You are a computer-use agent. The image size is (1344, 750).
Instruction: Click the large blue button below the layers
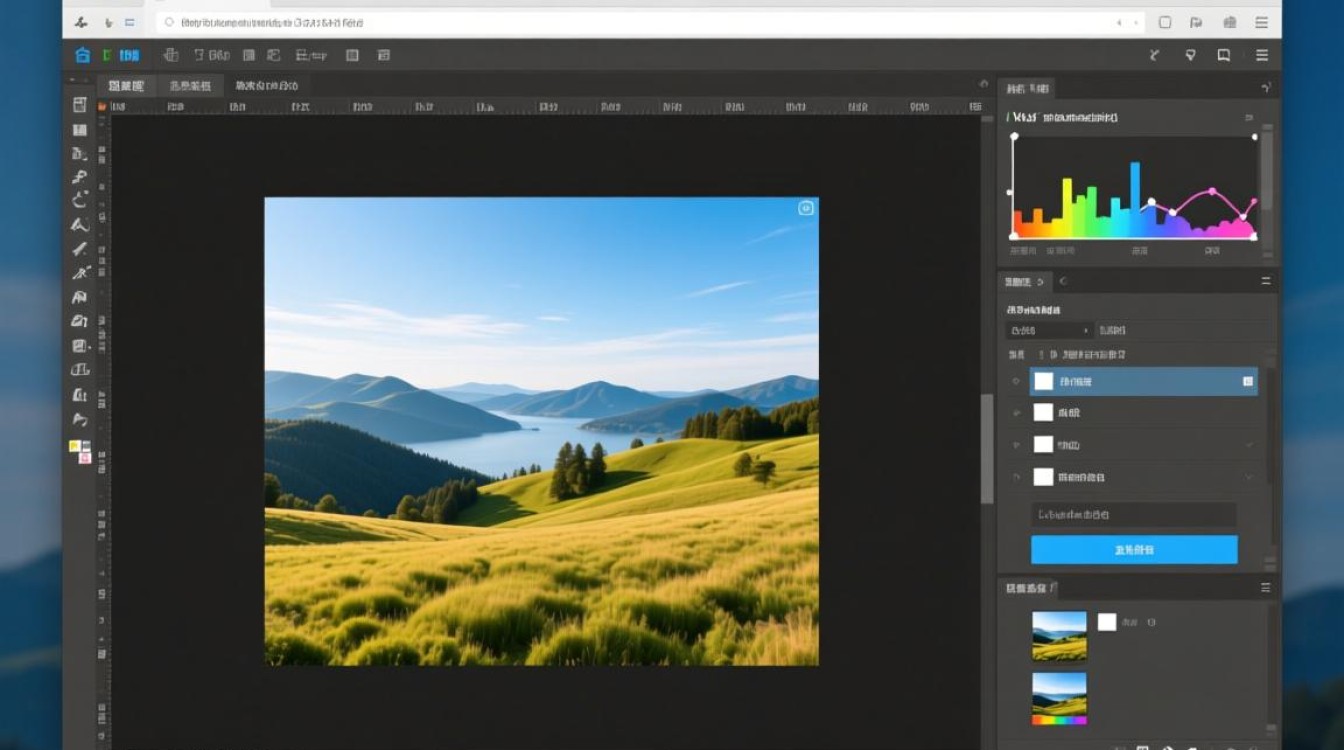[x=1134, y=550]
